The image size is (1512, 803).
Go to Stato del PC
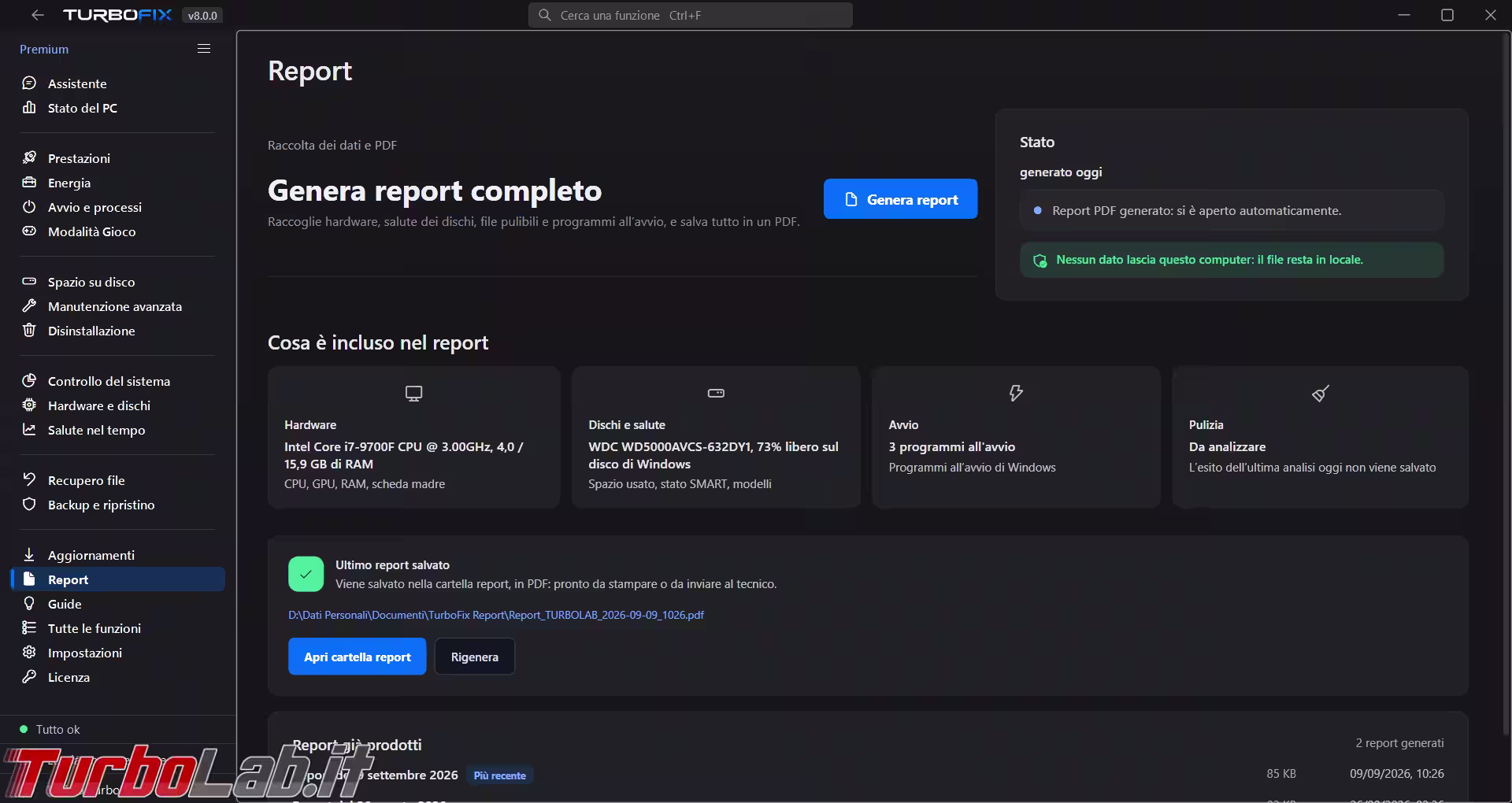tap(117, 108)
